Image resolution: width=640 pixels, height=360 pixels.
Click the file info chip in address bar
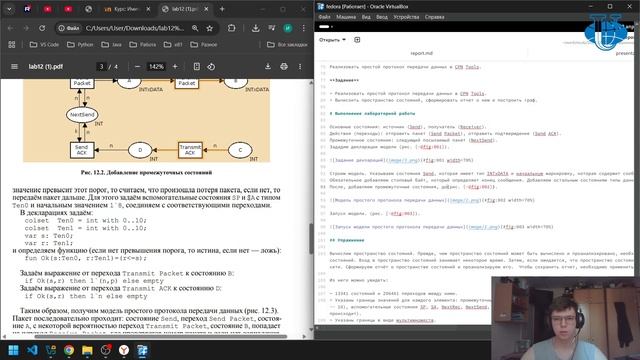tap(69, 28)
